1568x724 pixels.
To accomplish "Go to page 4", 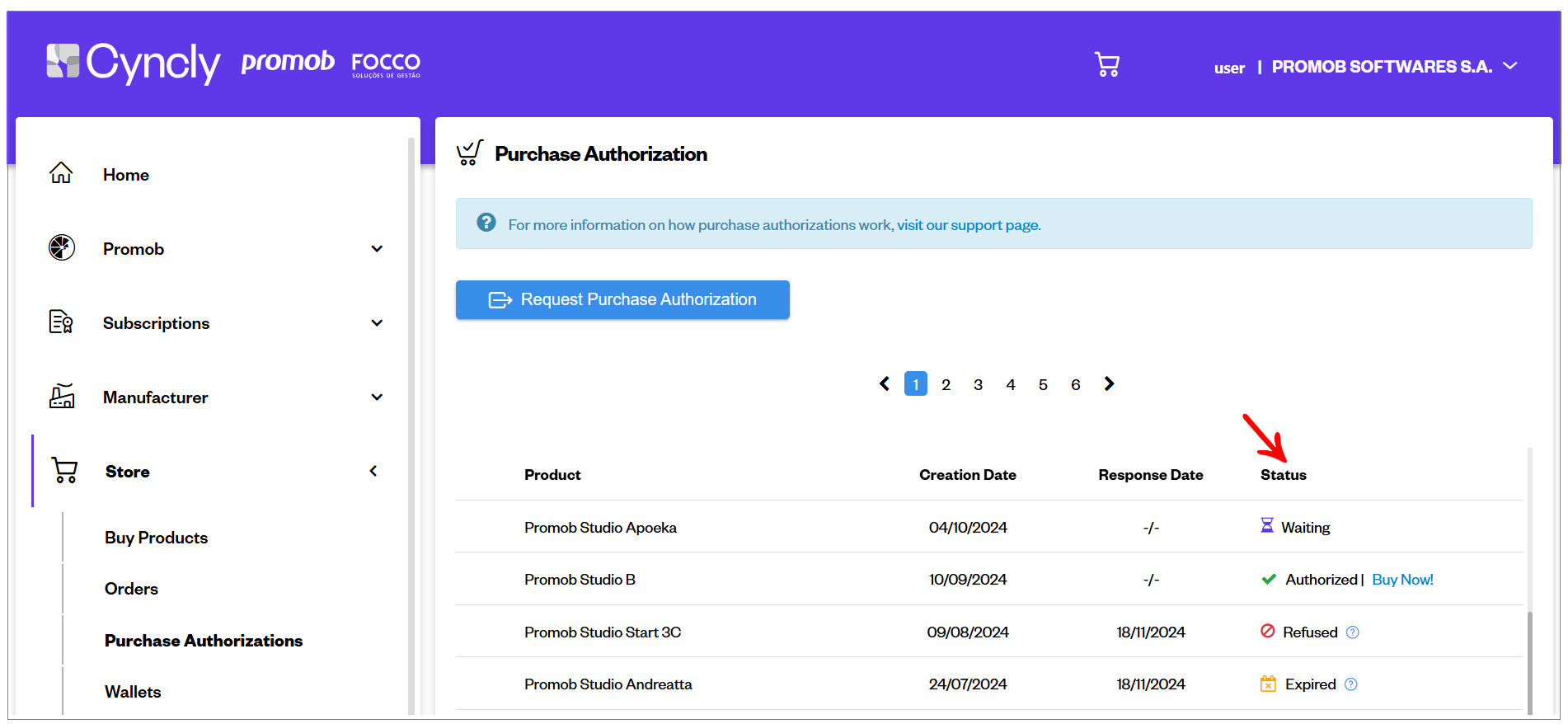I will tap(1011, 384).
